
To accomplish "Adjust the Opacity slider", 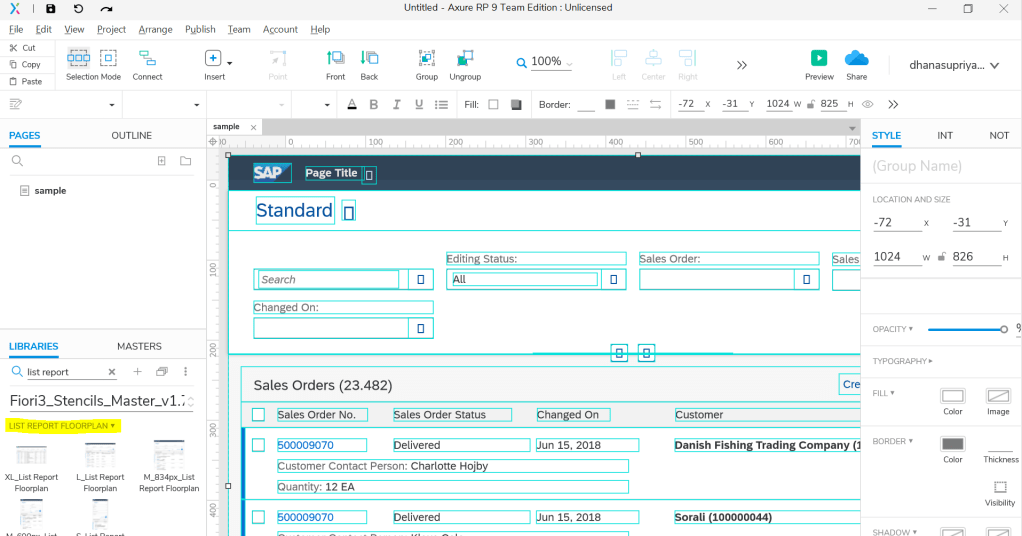I will [x=1003, y=329].
